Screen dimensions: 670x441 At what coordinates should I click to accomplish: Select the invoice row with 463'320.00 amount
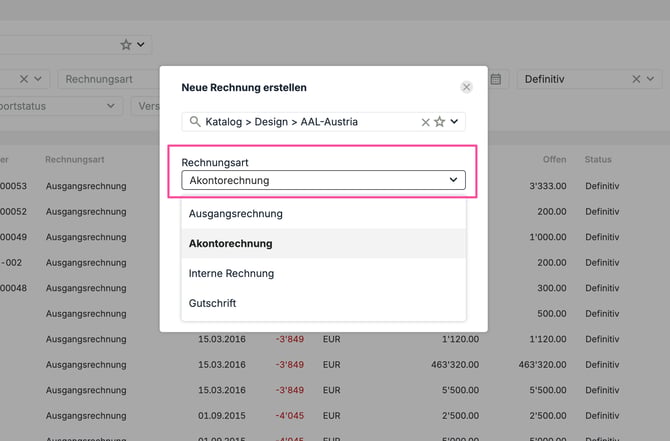[335, 365]
